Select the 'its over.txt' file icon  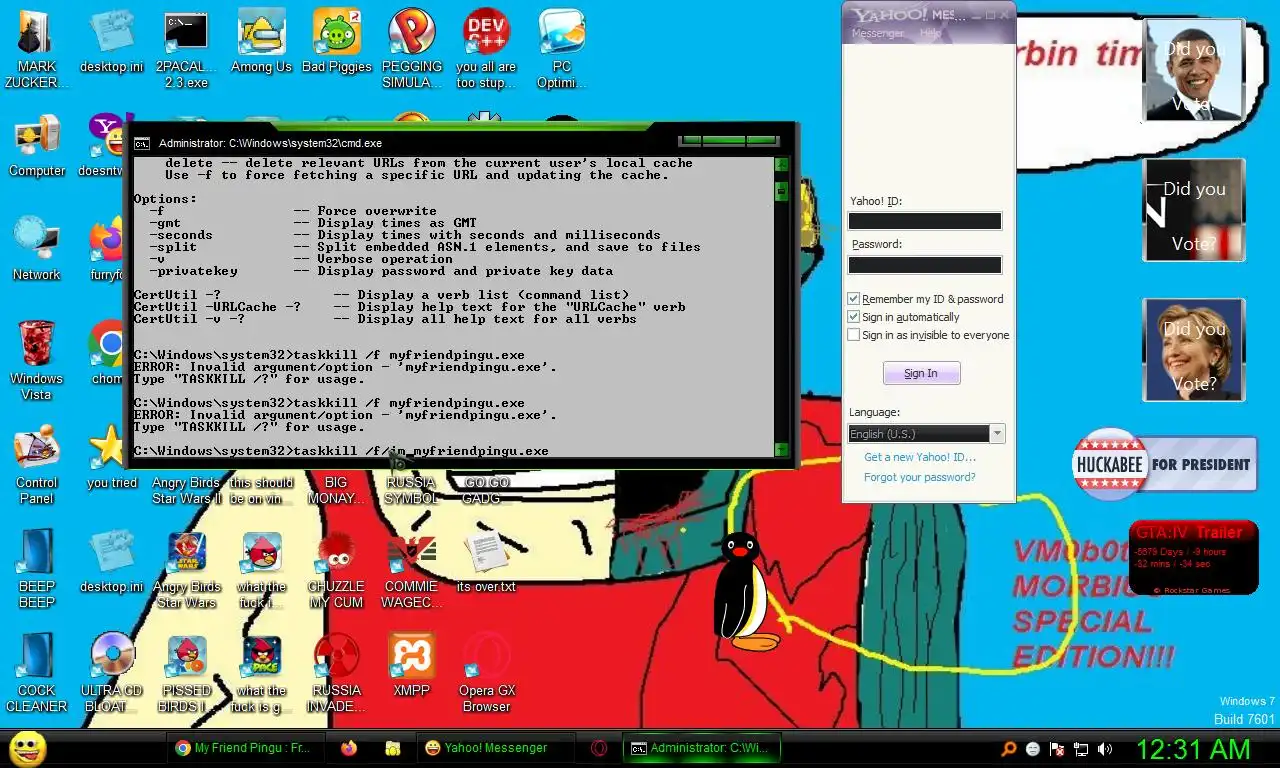(486, 561)
